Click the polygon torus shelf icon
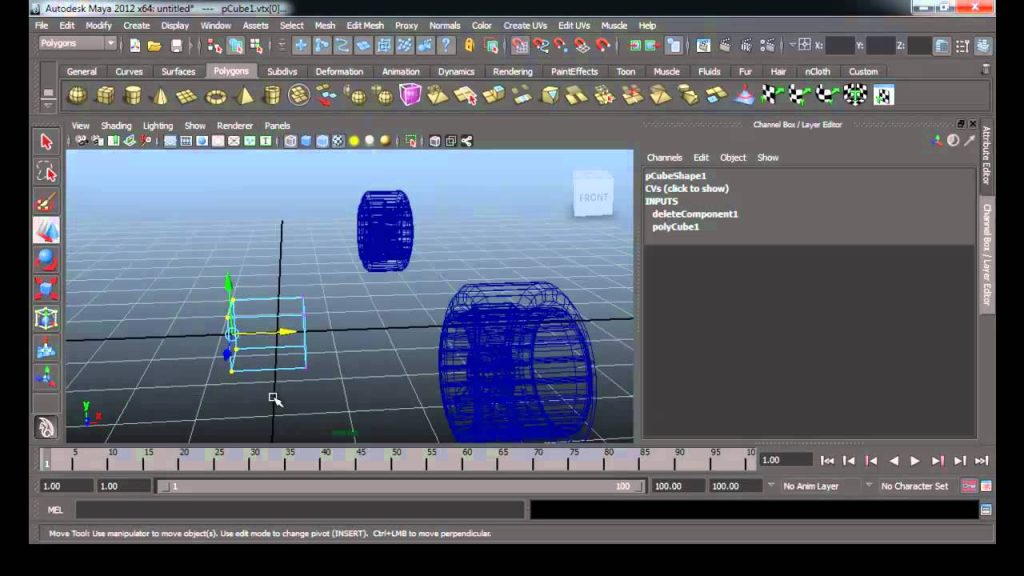The width and height of the screenshot is (1024, 576). (216, 97)
